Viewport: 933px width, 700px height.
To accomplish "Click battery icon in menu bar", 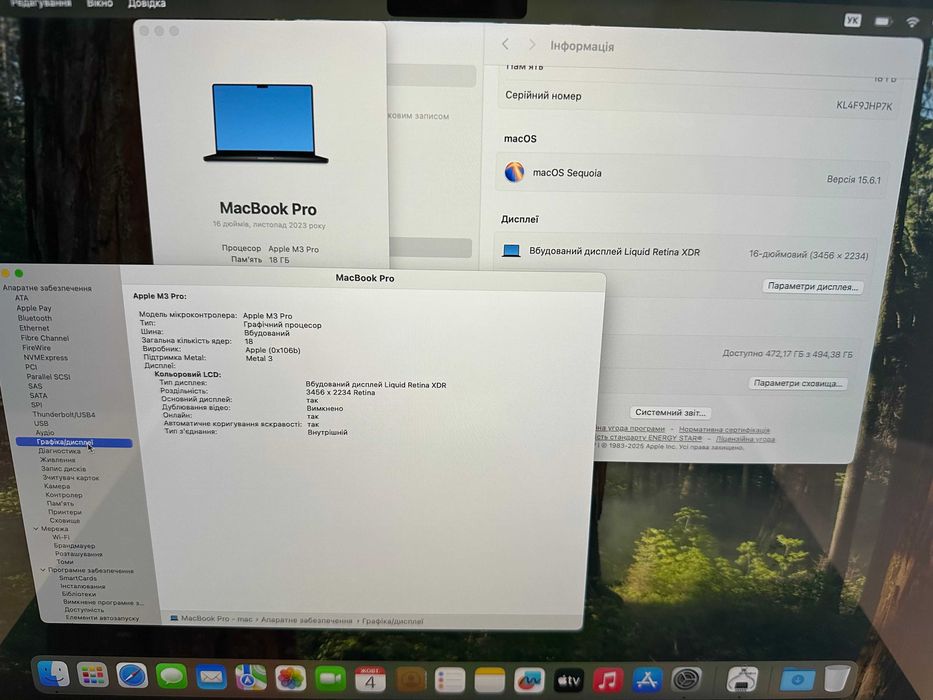I will click(882, 21).
